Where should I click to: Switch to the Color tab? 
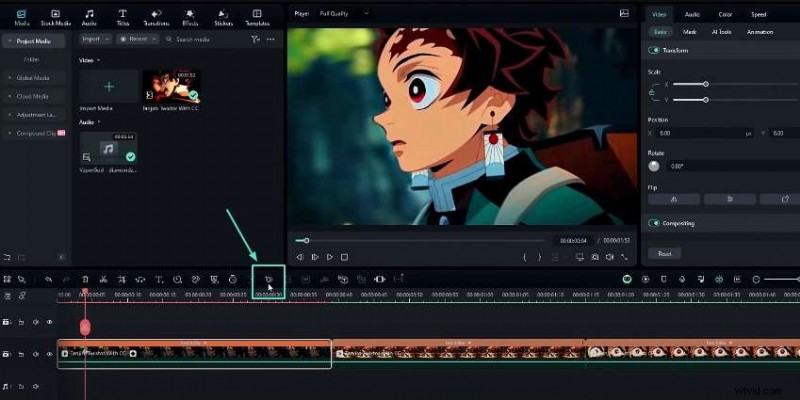pos(725,14)
